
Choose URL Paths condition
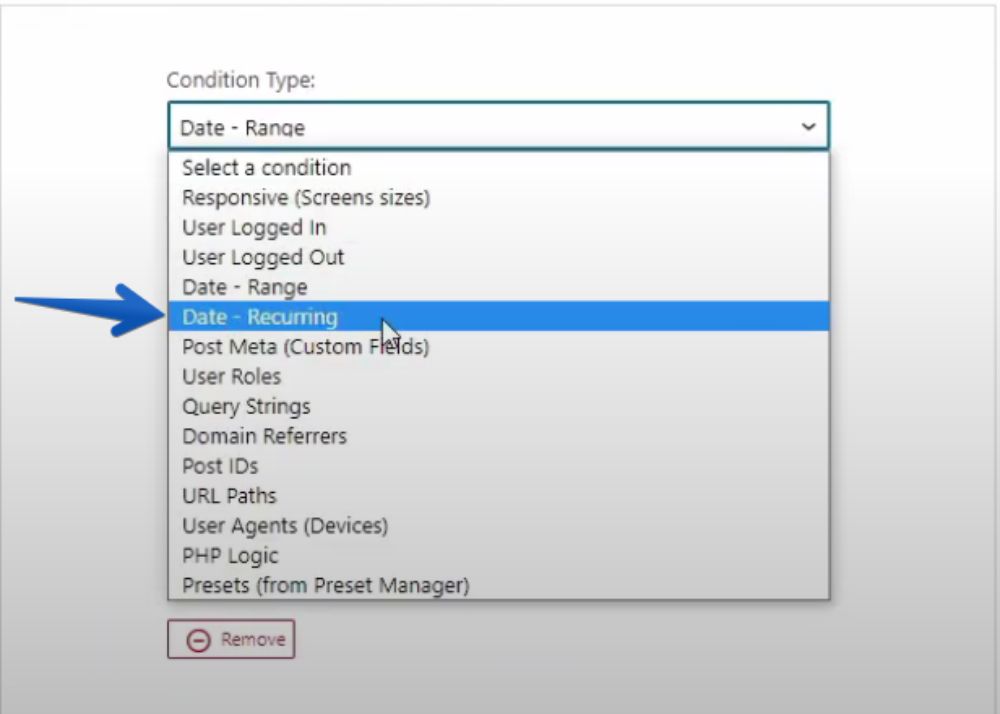(499, 496)
